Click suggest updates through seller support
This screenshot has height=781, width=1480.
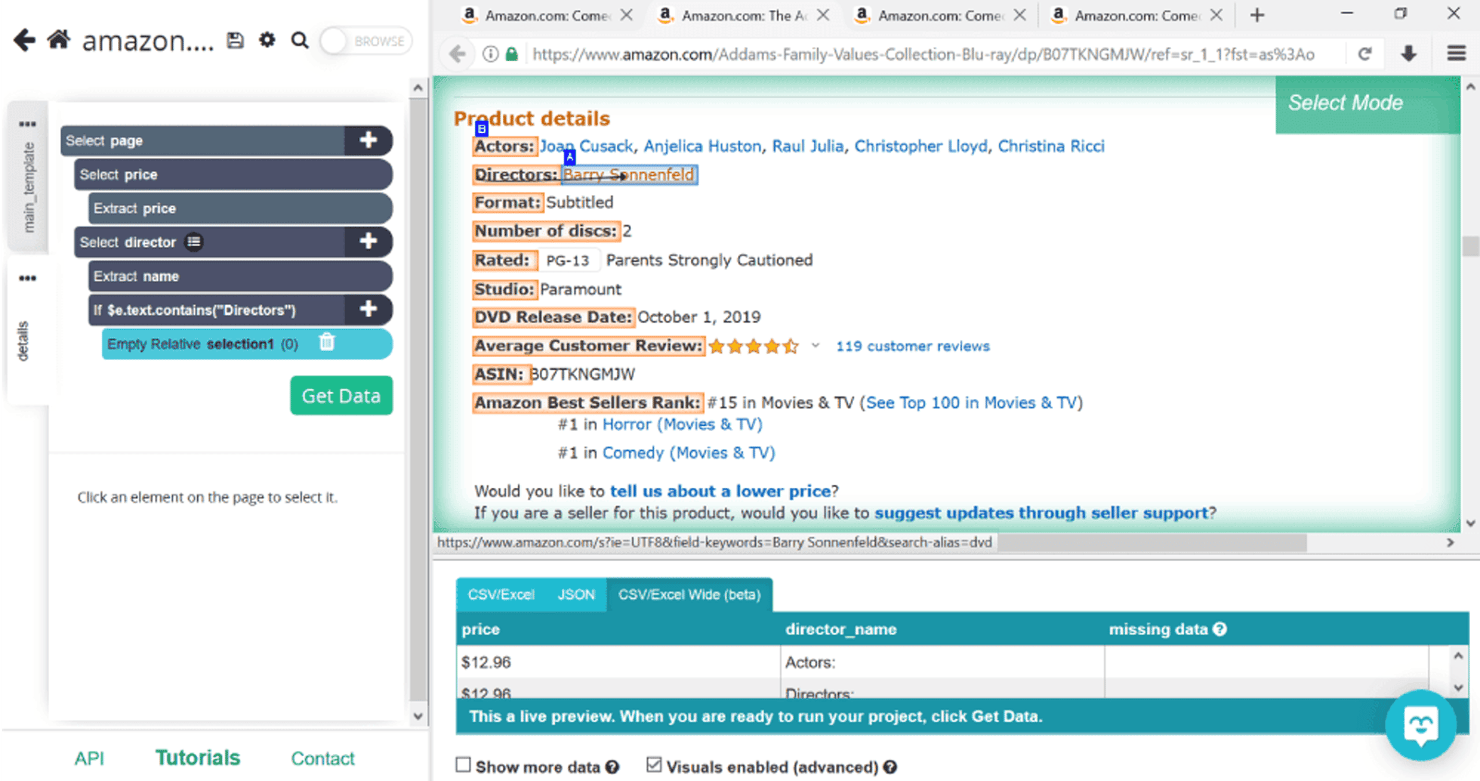[1041, 513]
